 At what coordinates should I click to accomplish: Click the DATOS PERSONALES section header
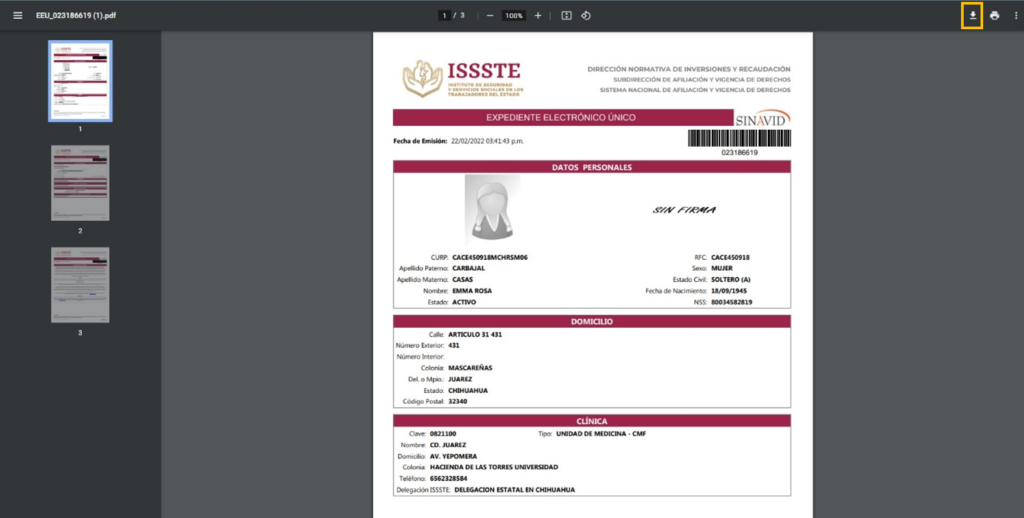592,167
